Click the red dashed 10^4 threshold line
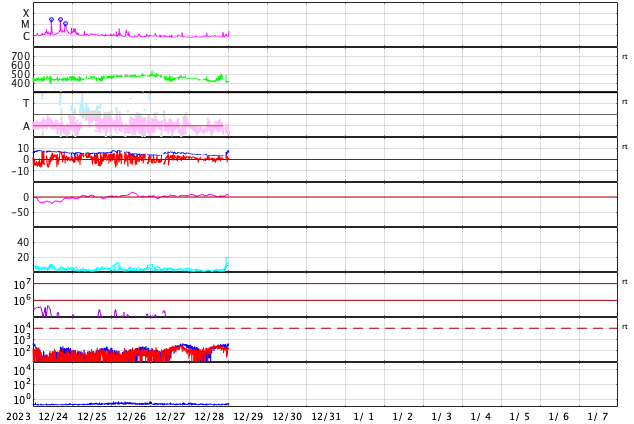Viewport: 634px width, 424px height. (325, 328)
